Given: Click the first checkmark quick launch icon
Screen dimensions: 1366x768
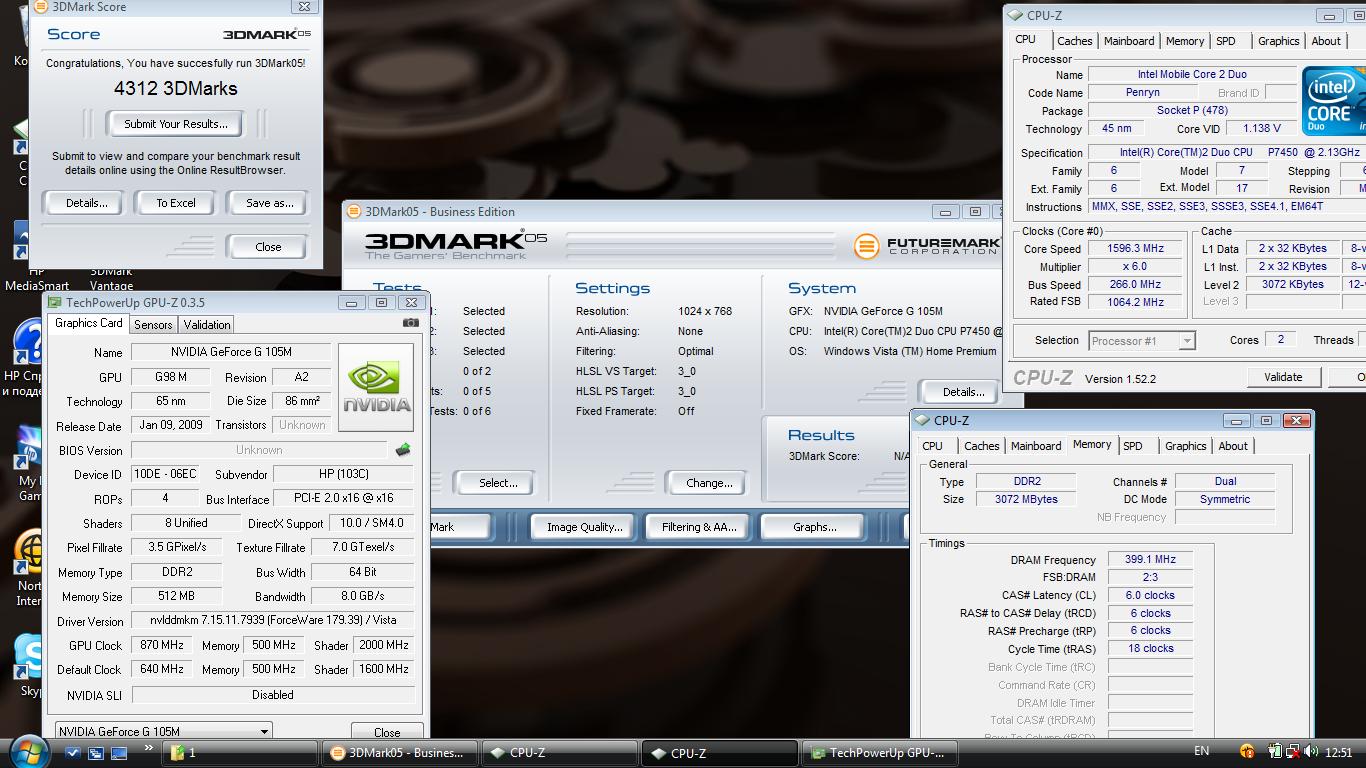Looking at the screenshot, I should (x=73, y=753).
